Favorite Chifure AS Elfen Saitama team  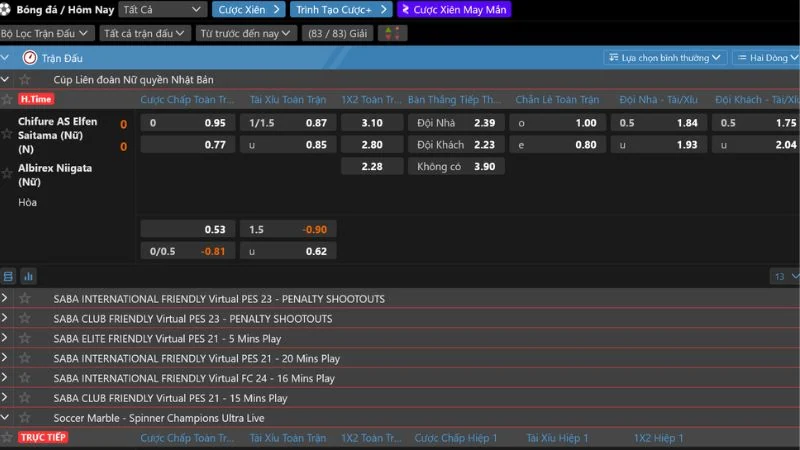6,134
